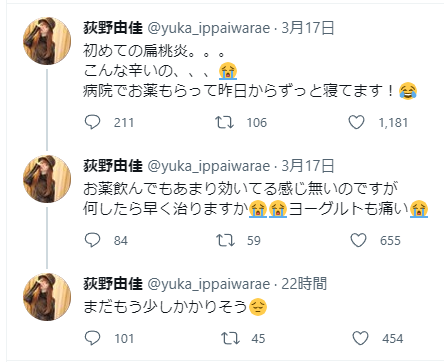The height and width of the screenshot is (362, 444).
Task: Open the 3月17日 timestamp of first tweet
Action: click(x=308, y=28)
